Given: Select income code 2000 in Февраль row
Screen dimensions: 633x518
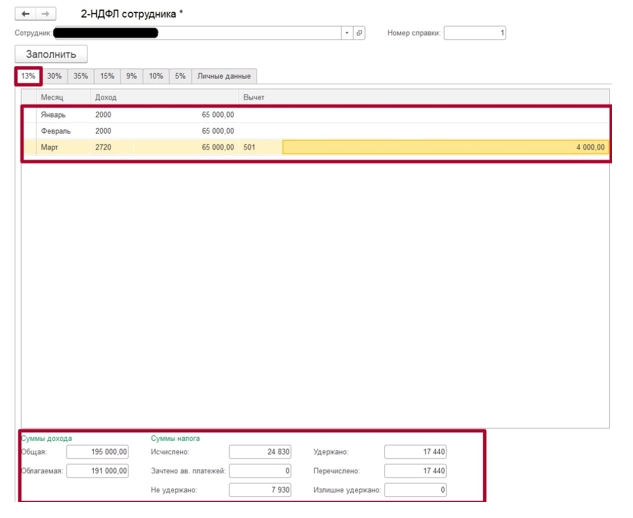Looking at the screenshot, I should (112, 131).
